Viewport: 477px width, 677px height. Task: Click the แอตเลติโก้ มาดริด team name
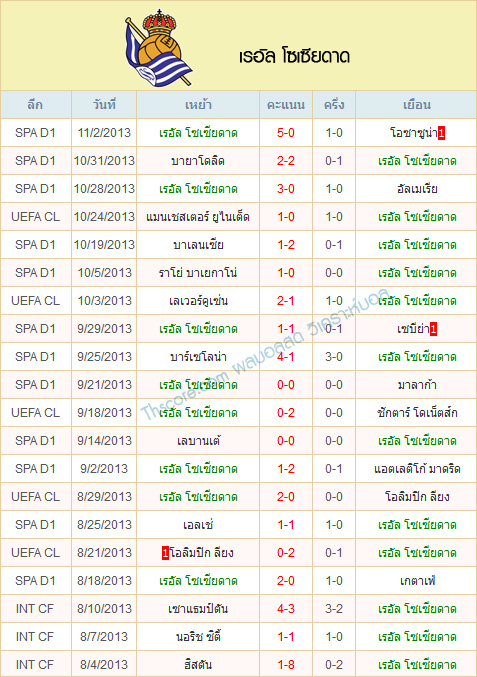(417, 469)
